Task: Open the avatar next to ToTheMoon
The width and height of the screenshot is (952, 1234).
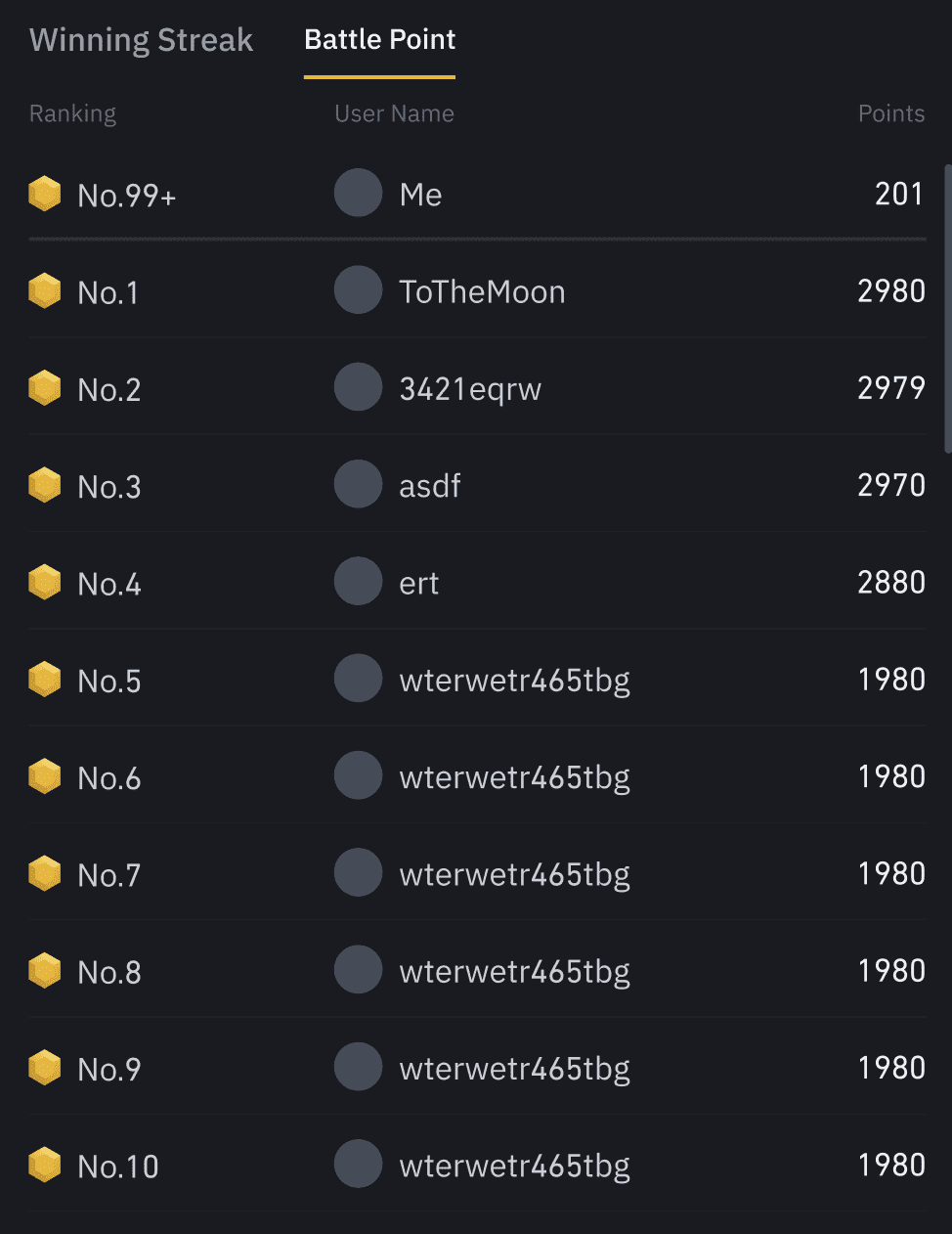Action: 358,290
